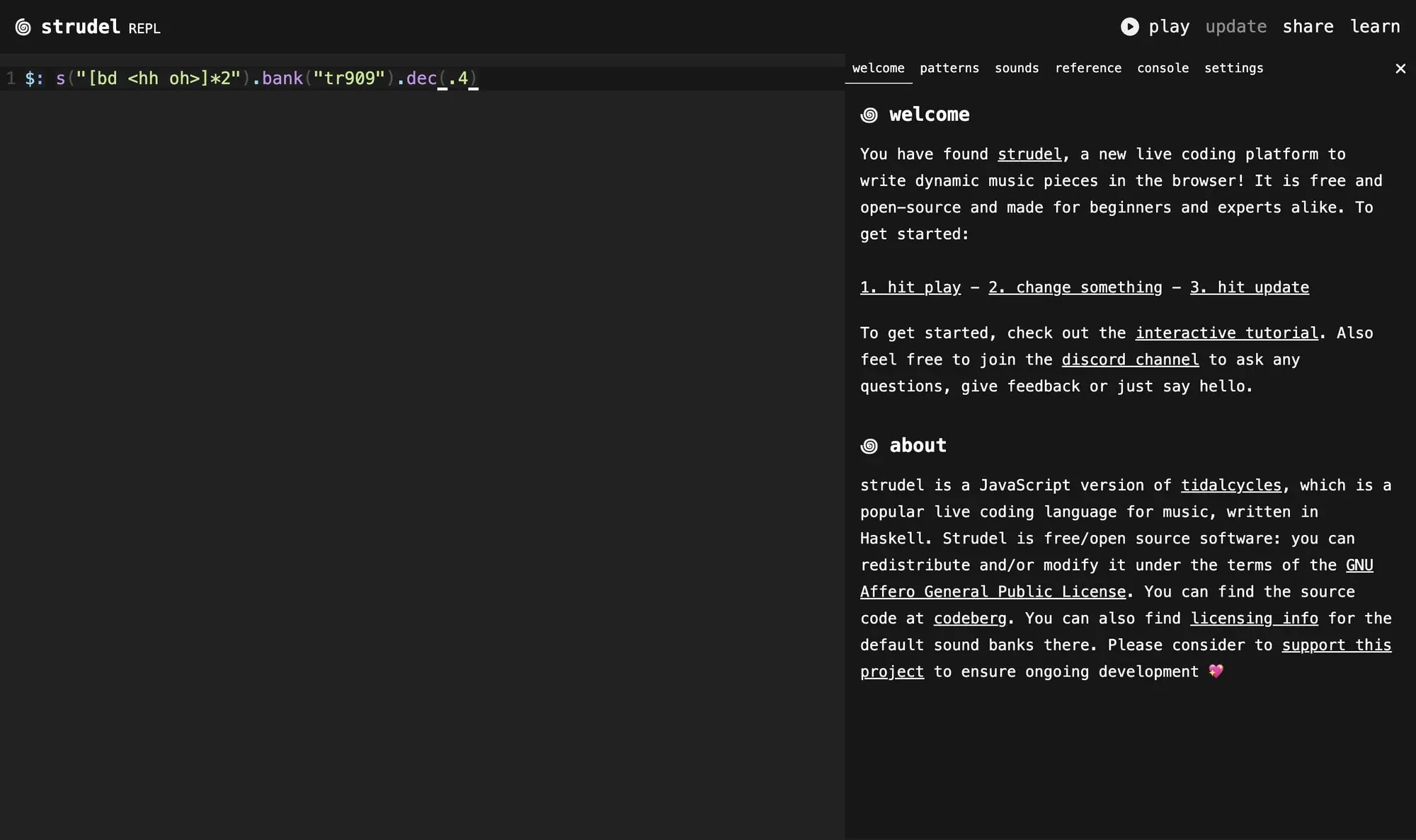Viewport: 1416px width, 840px height.
Task: Open the reference tab
Action: pyautogui.click(x=1087, y=69)
